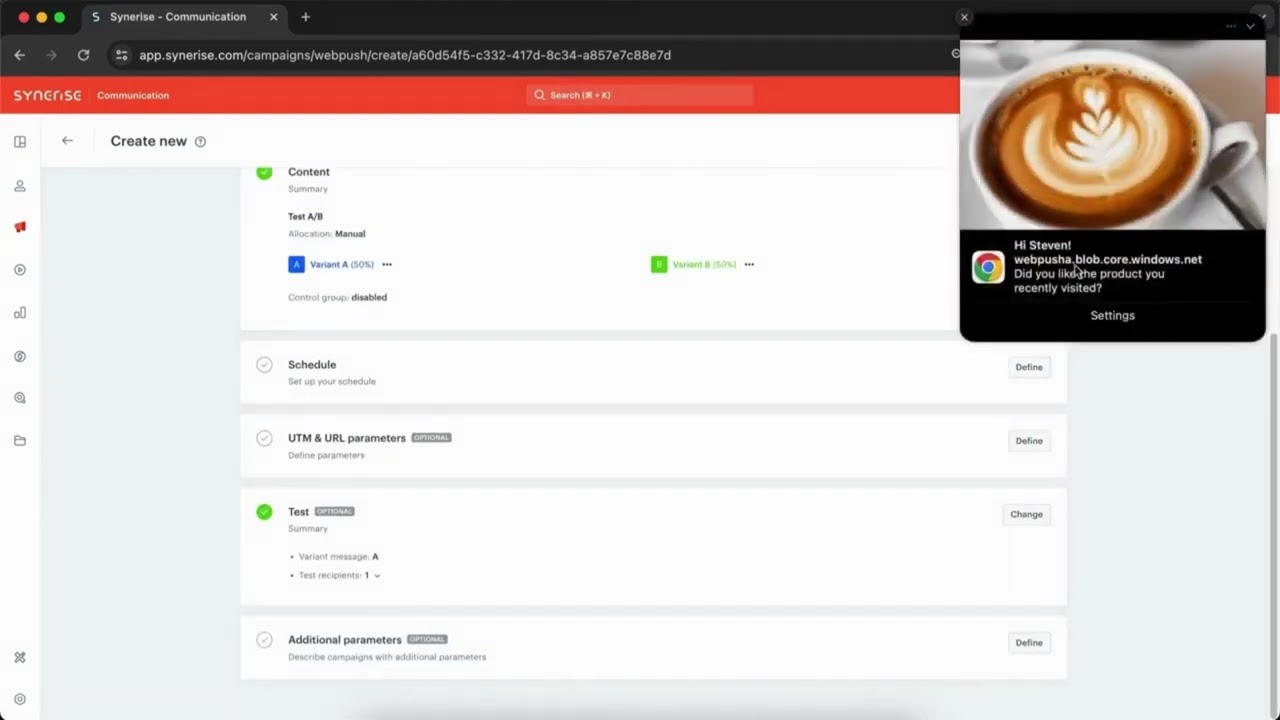Open the folder icon in left sidebar
Image resolution: width=1280 pixels, height=720 pixels.
[x=20, y=441]
